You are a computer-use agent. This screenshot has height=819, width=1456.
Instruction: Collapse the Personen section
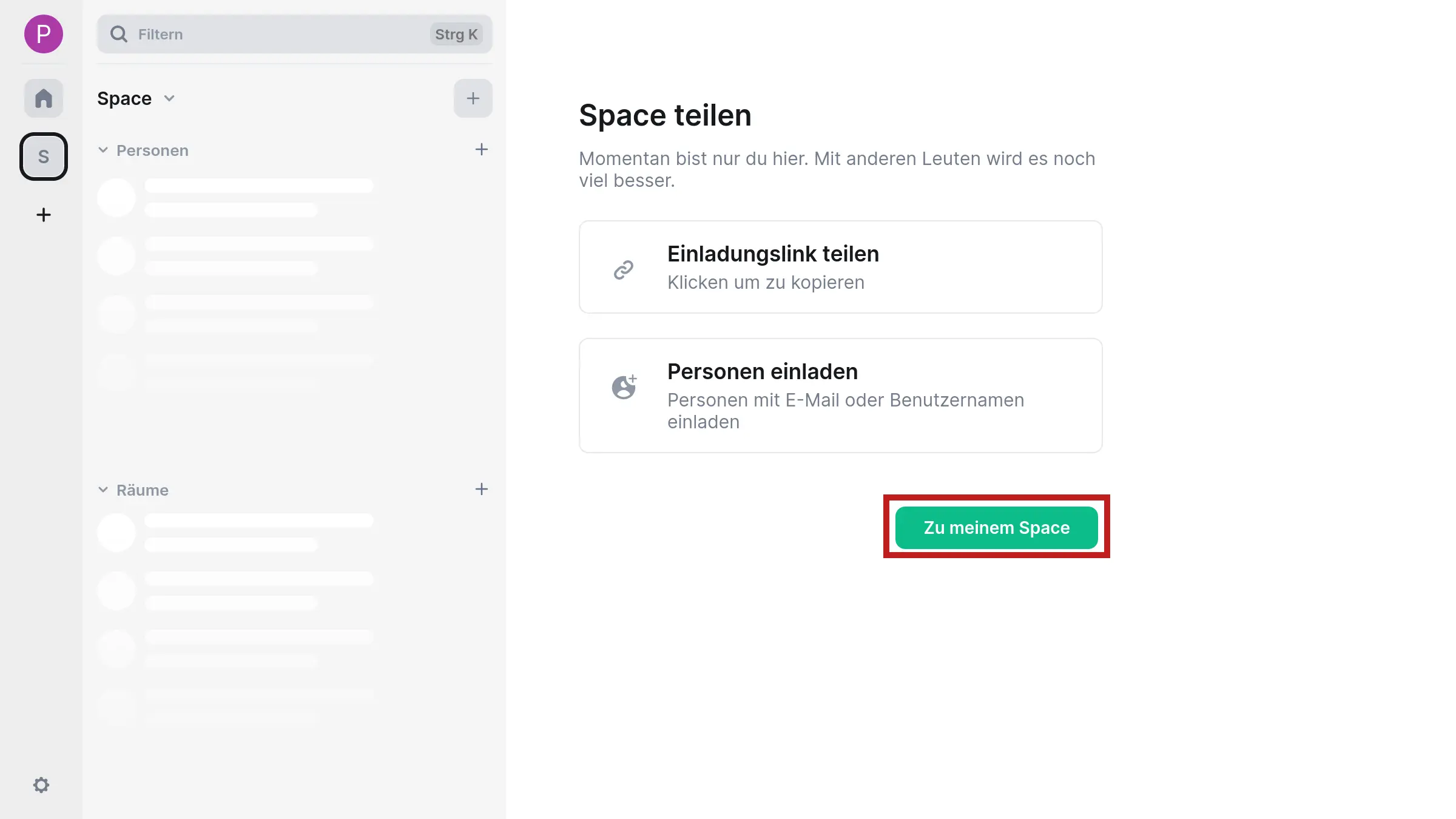[103, 150]
